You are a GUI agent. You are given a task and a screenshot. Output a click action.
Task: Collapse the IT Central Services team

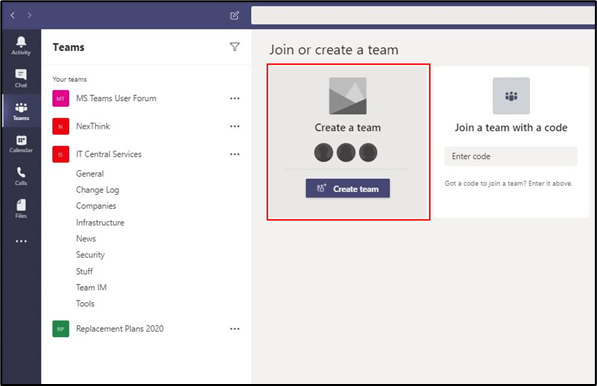[x=109, y=154]
